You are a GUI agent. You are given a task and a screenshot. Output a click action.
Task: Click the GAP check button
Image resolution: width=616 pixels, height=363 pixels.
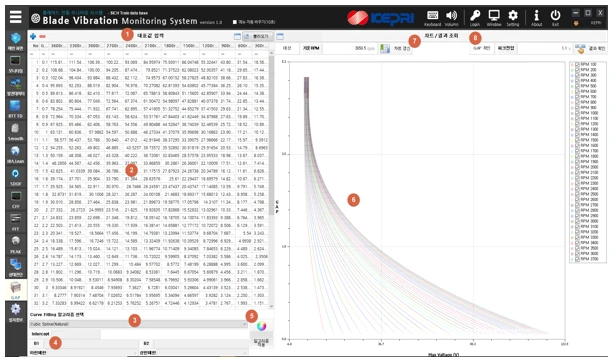point(482,48)
